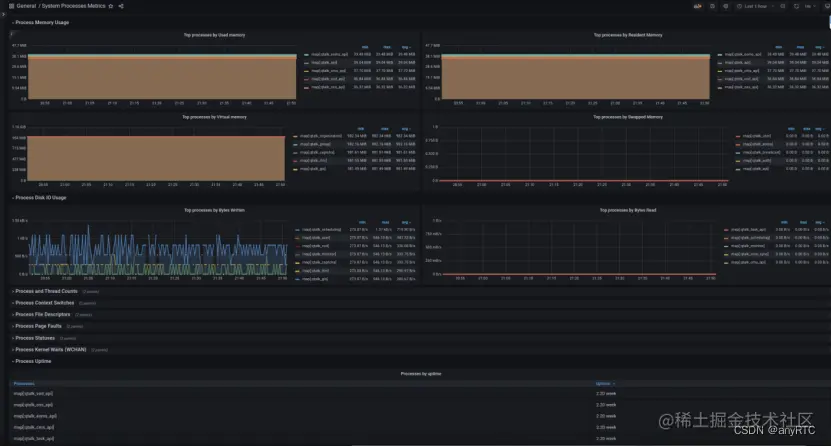Click the Virtual memory graph area

point(156,158)
